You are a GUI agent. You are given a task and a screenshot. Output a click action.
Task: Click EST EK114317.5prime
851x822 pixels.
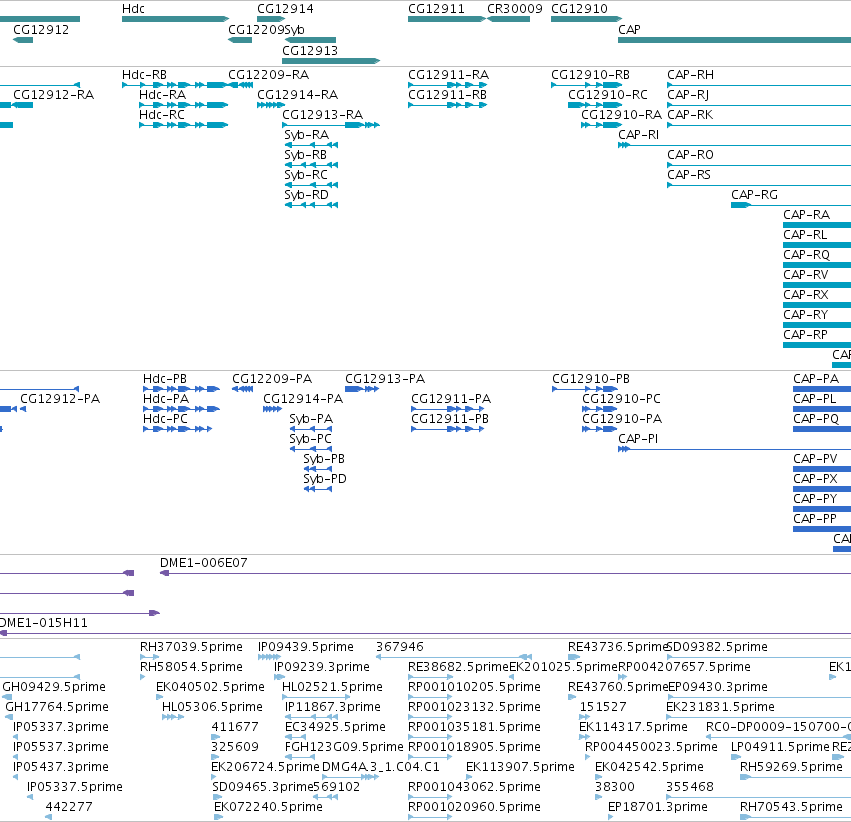coord(585,737)
